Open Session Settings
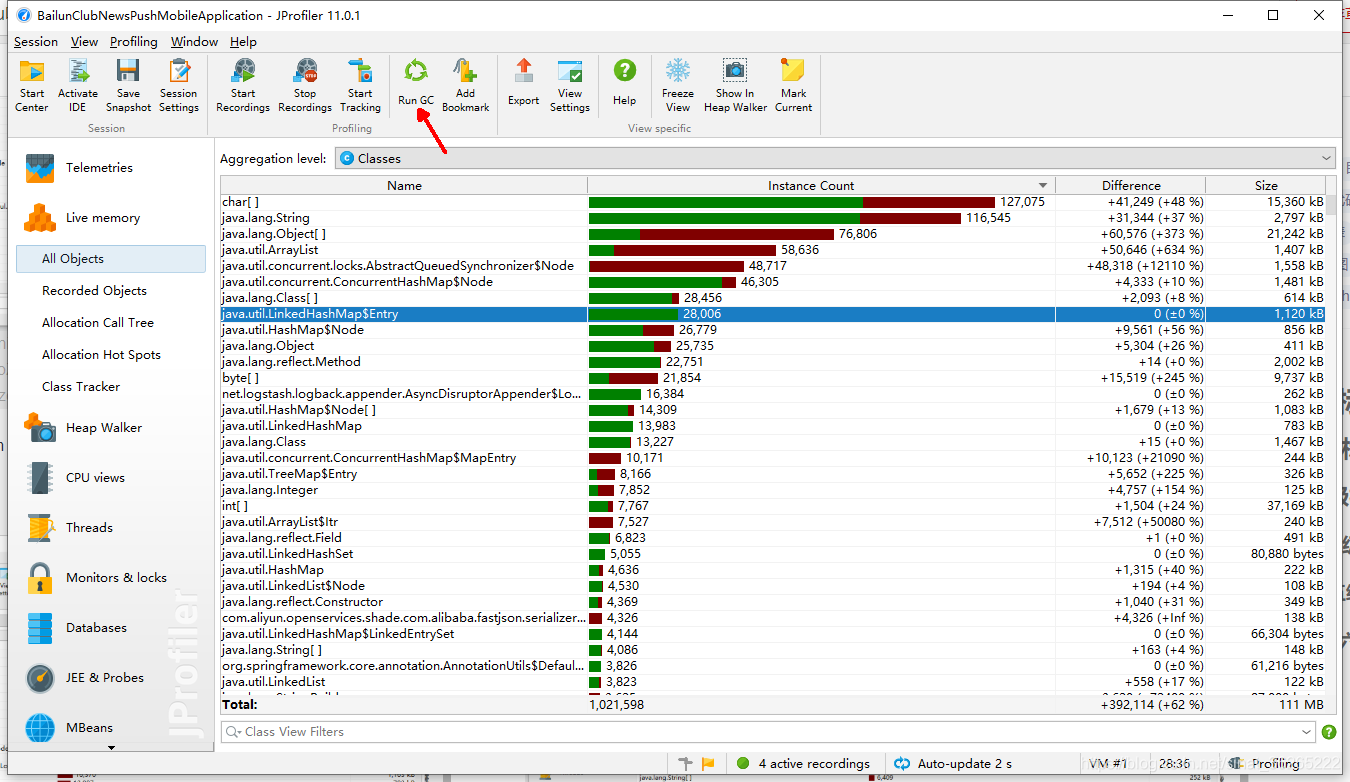1350x782 pixels. (x=179, y=85)
